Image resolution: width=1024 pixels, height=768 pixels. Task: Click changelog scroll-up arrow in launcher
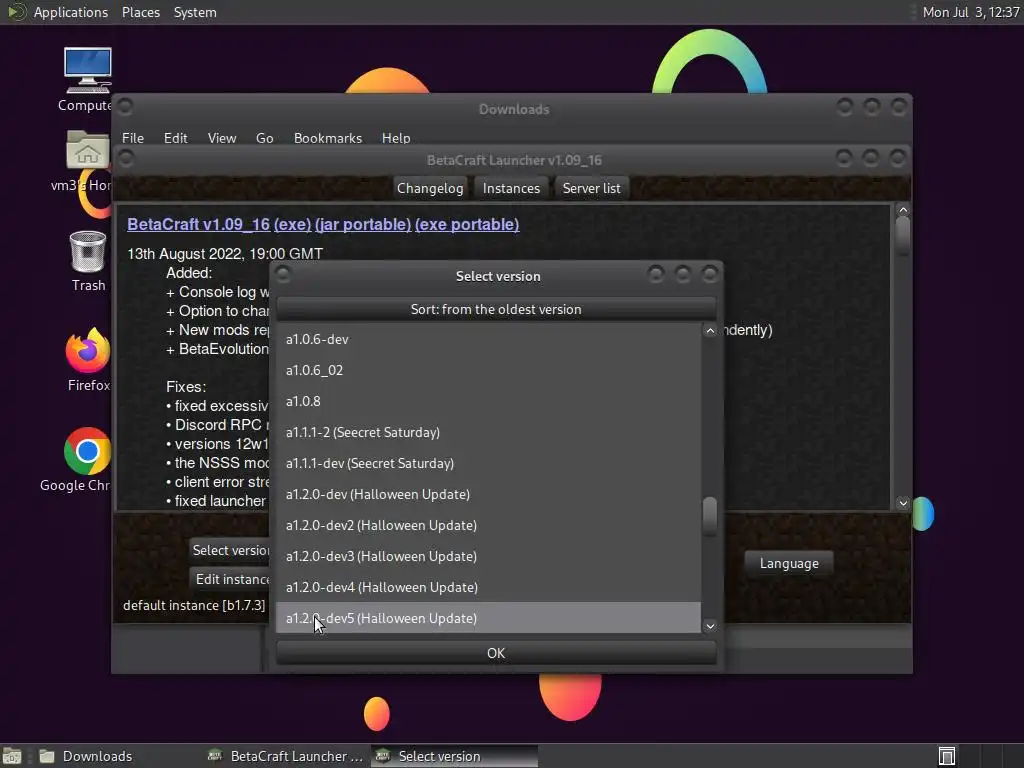pyautogui.click(x=903, y=210)
